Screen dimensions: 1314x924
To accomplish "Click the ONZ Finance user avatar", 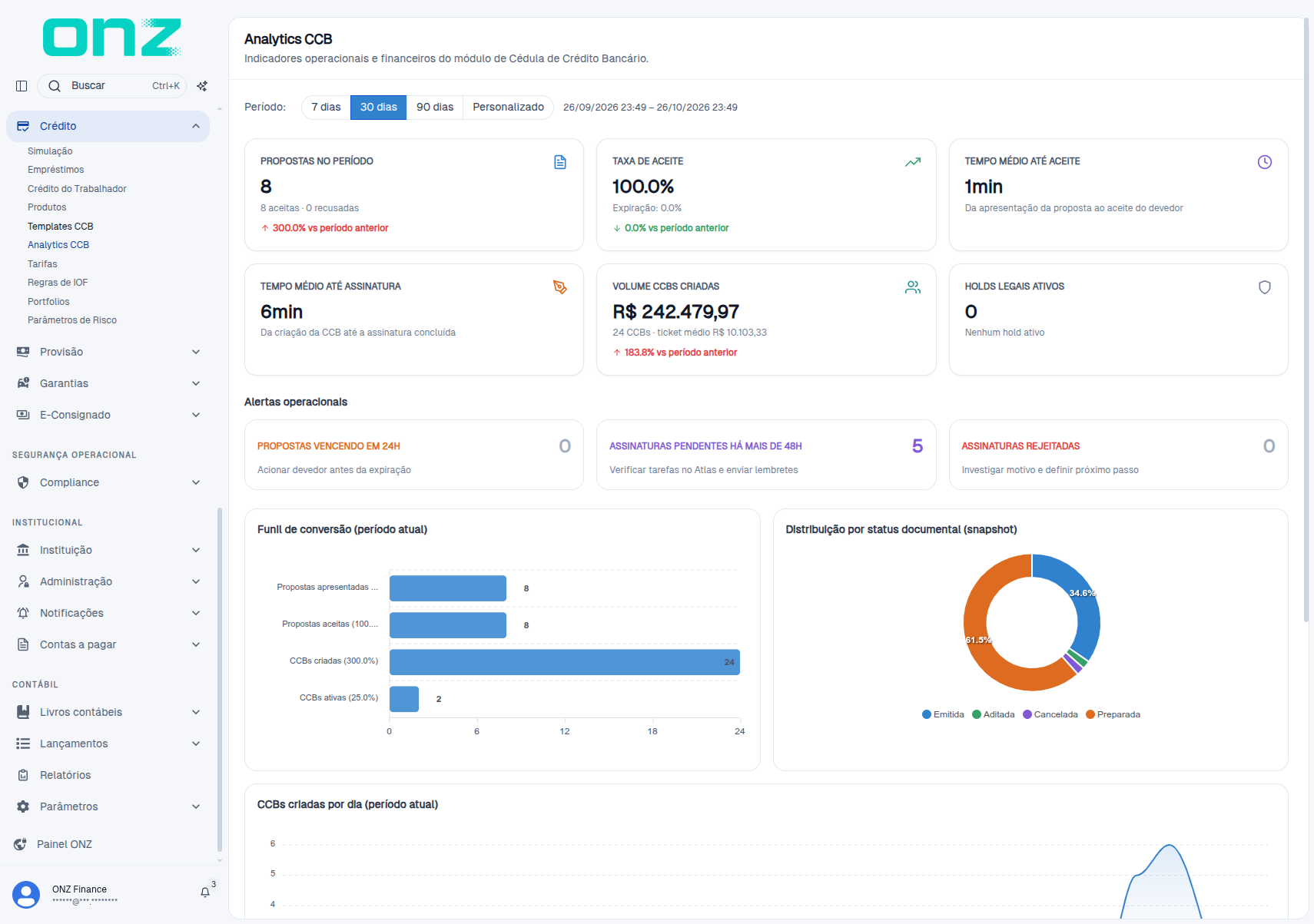I will [x=26, y=895].
